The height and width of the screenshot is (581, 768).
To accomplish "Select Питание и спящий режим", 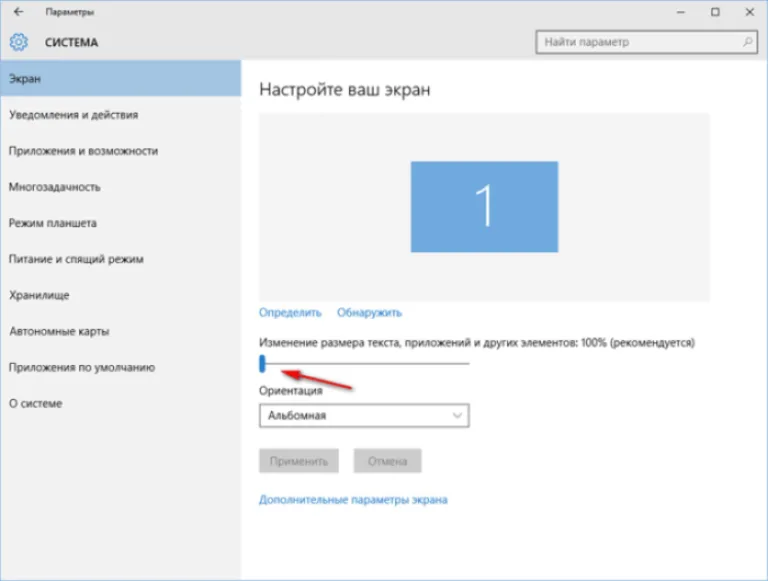I will pos(120,259).
